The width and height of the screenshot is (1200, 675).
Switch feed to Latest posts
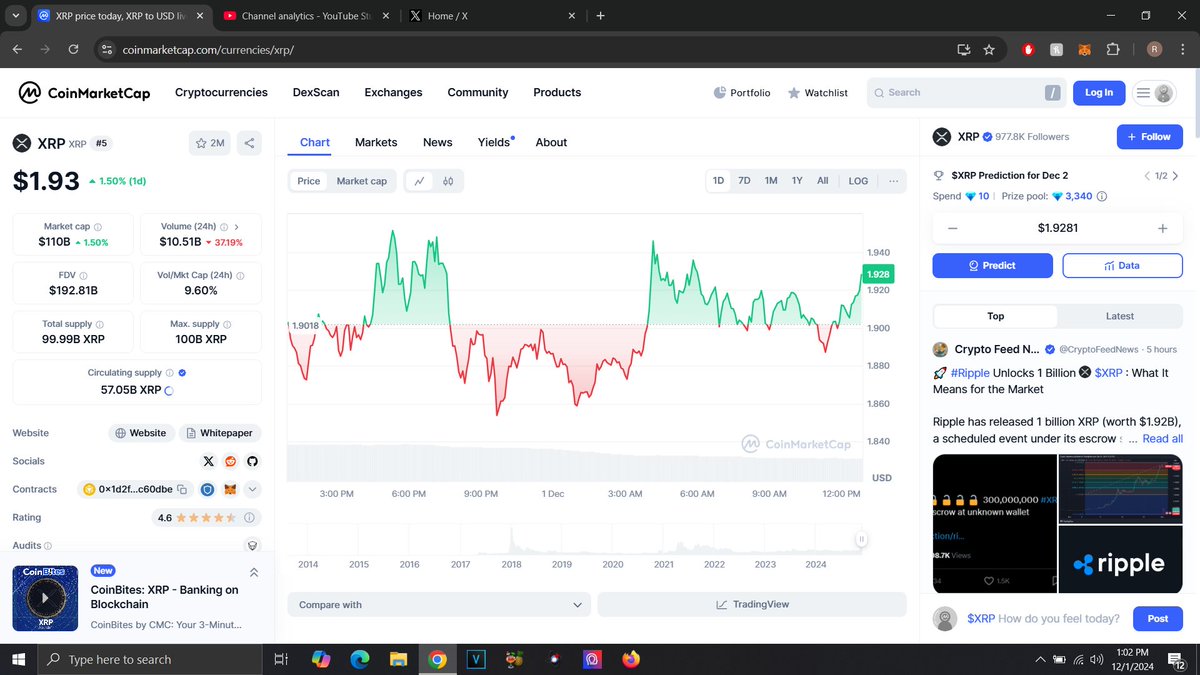click(1120, 316)
